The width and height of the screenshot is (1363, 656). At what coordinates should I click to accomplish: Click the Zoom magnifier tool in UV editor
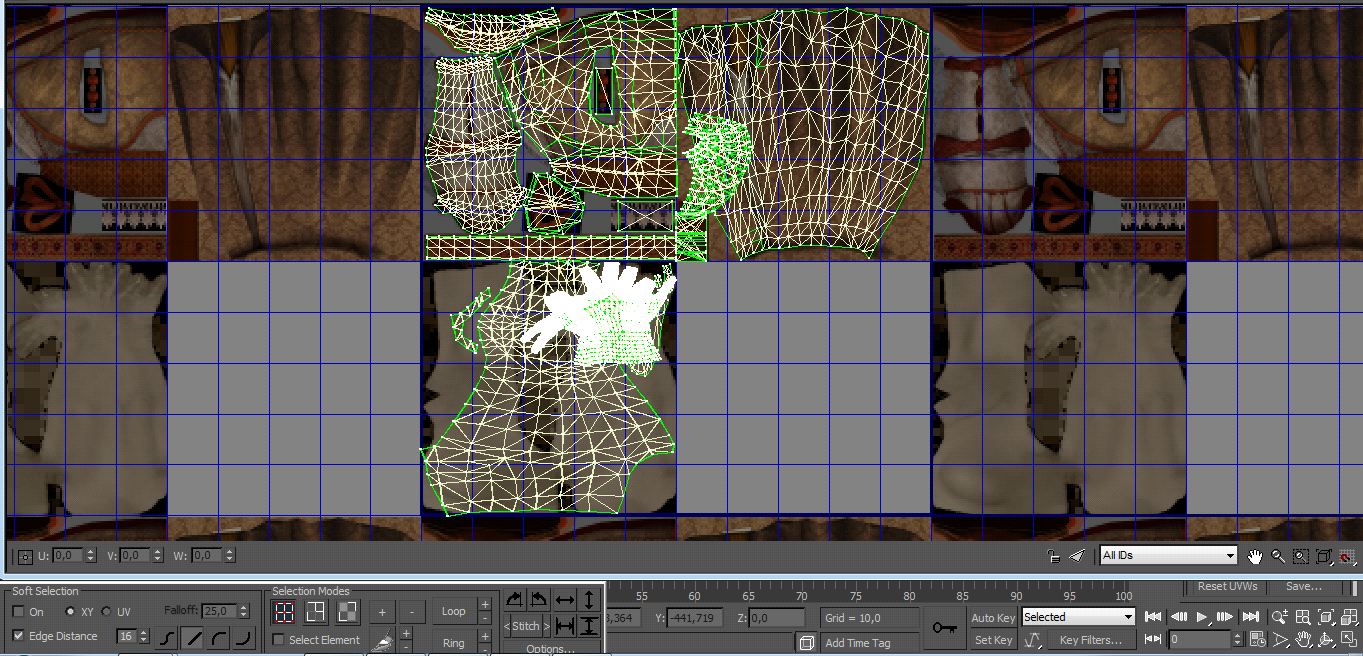pyautogui.click(x=1277, y=556)
